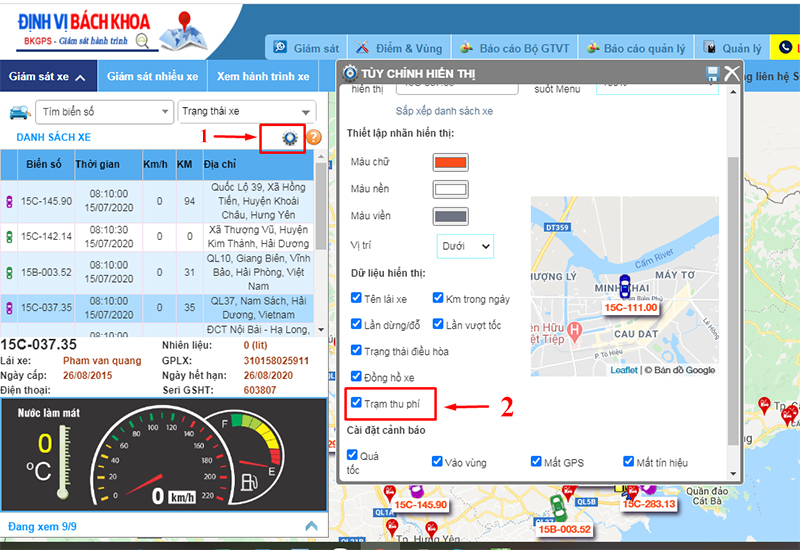Click the fuel pump gauge icon

click(249, 482)
